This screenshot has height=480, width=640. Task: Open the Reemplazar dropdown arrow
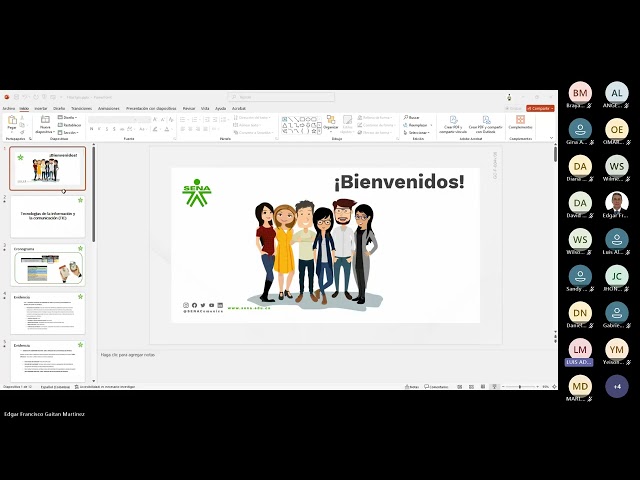[431, 125]
